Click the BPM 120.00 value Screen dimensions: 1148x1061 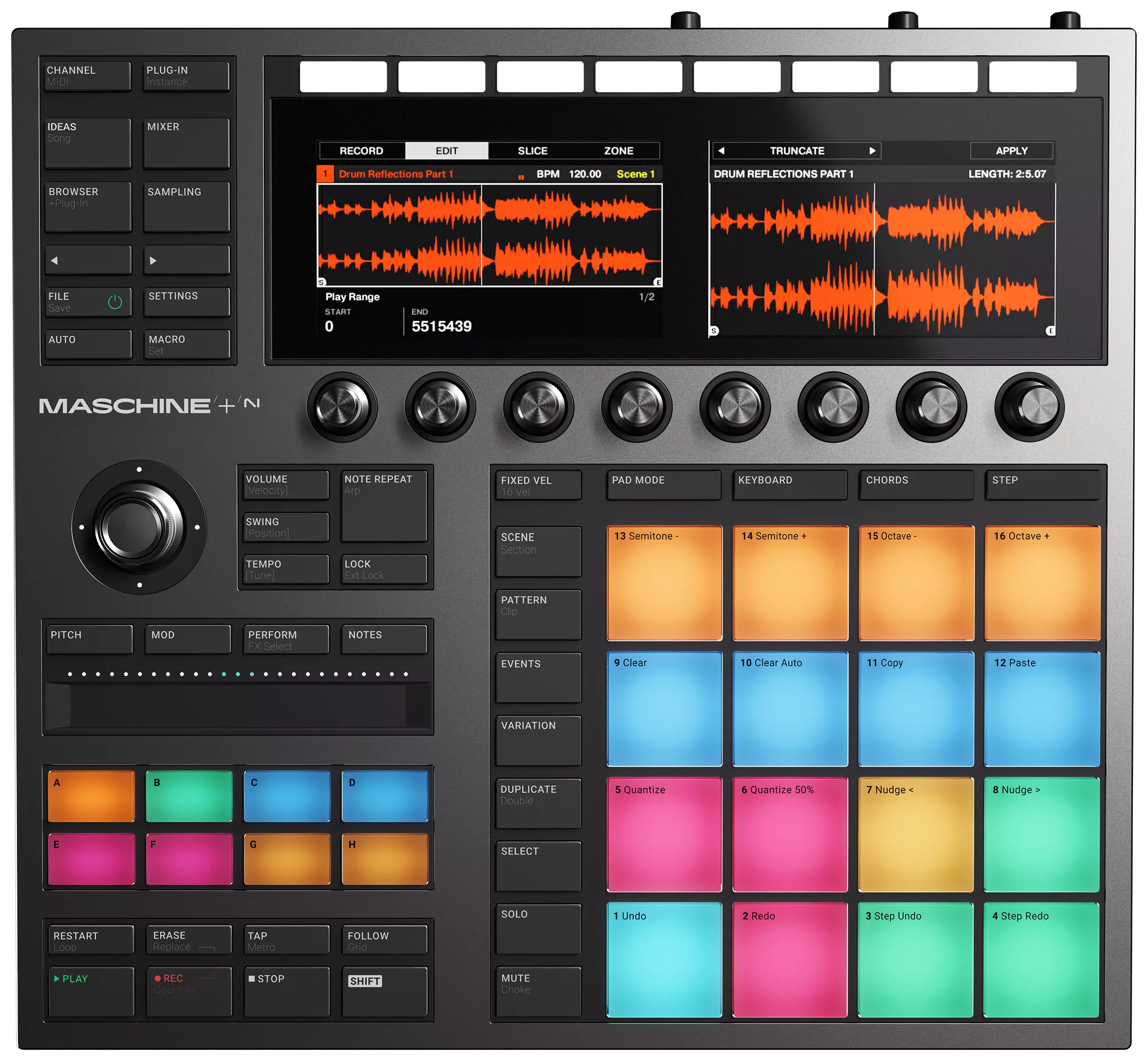(585, 174)
